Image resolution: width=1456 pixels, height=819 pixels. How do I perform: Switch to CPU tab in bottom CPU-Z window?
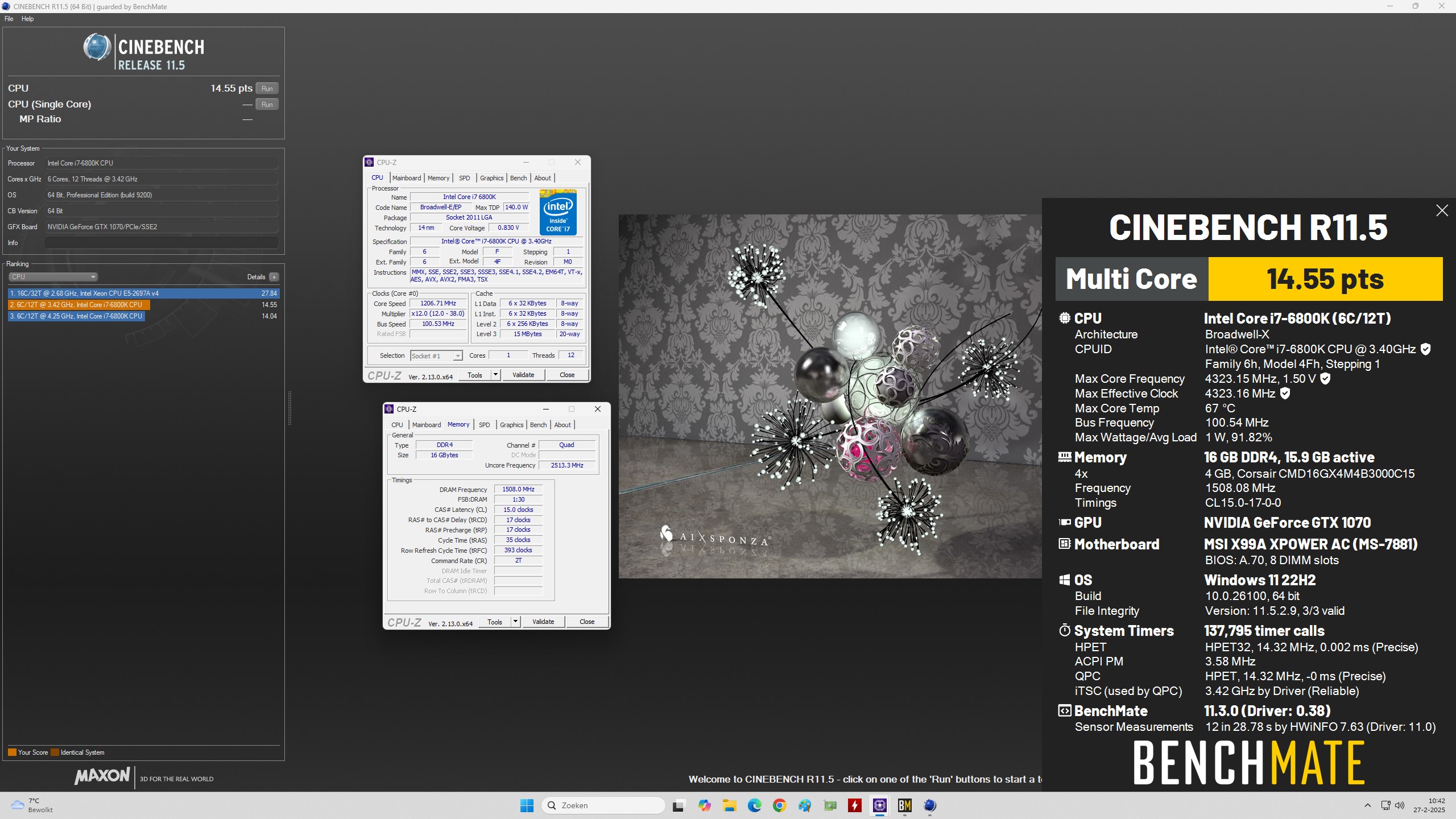coord(397,425)
